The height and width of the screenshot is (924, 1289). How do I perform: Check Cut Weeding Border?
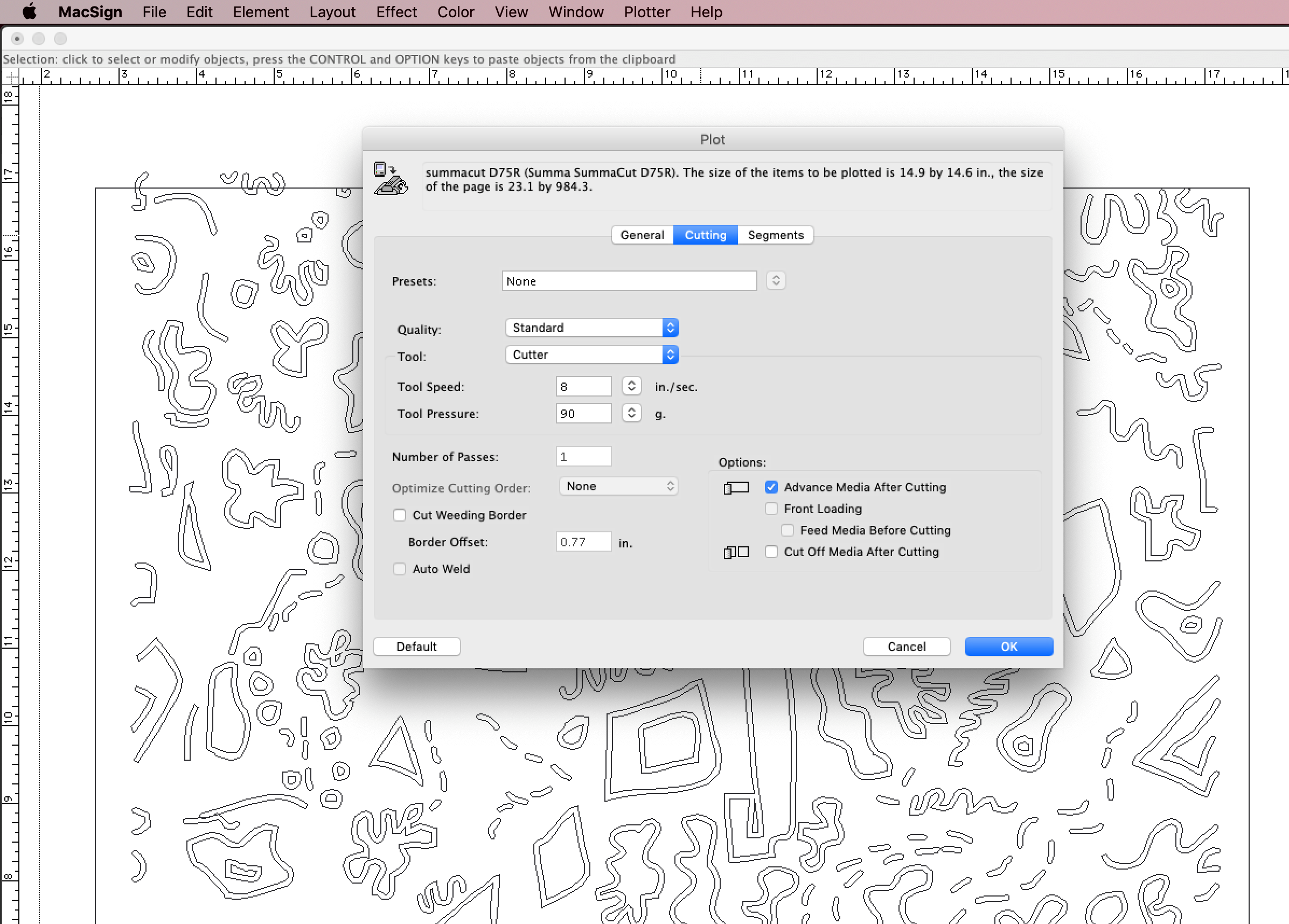[400, 515]
